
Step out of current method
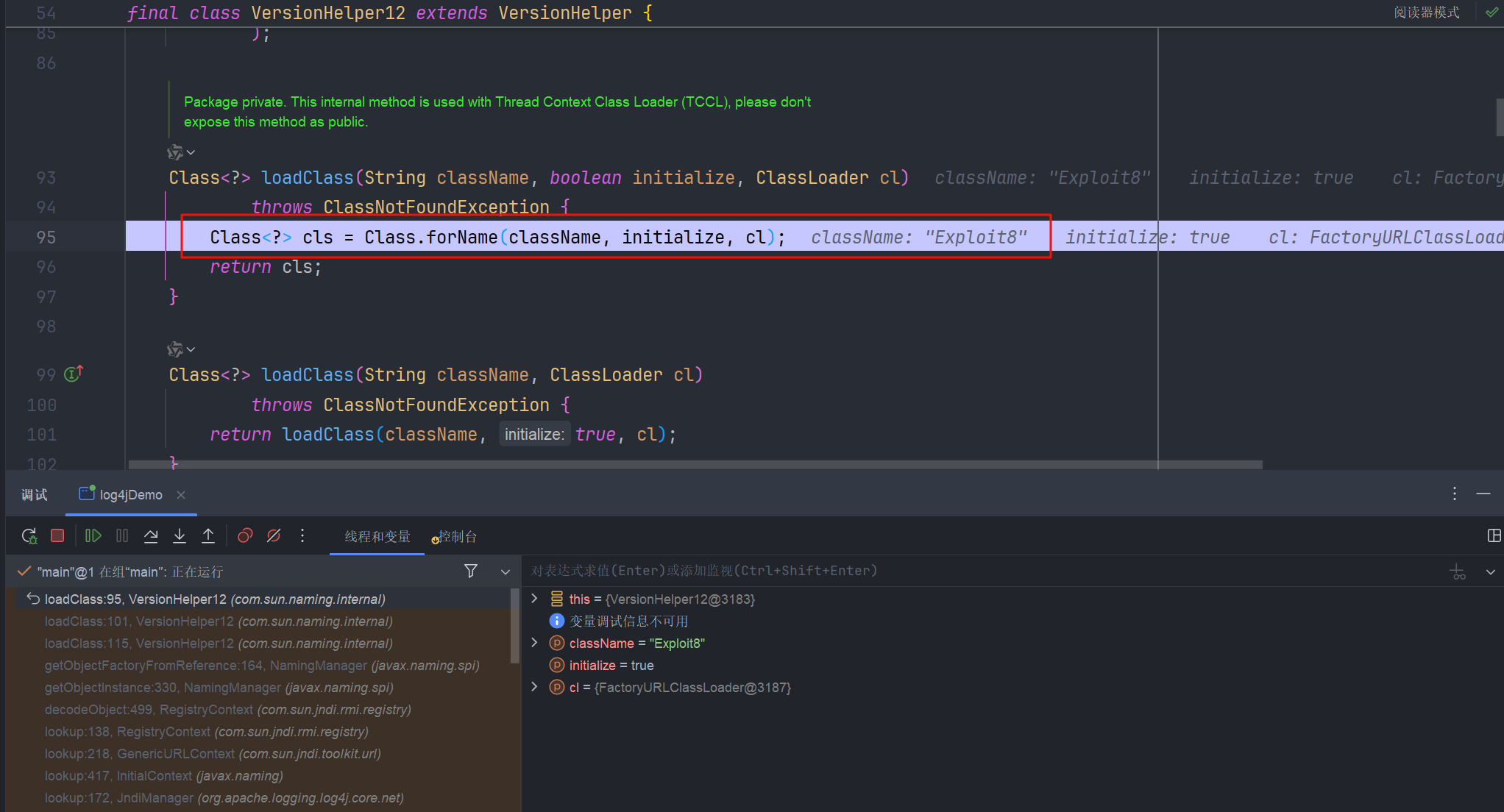point(208,536)
